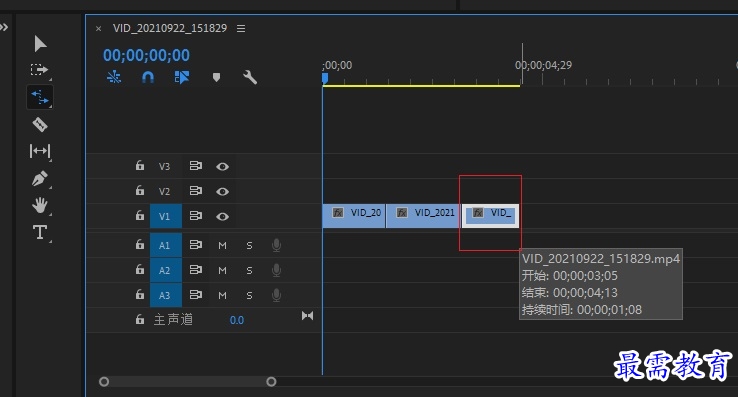
Task: Toggle sync lock on A1
Action: point(196,245)
